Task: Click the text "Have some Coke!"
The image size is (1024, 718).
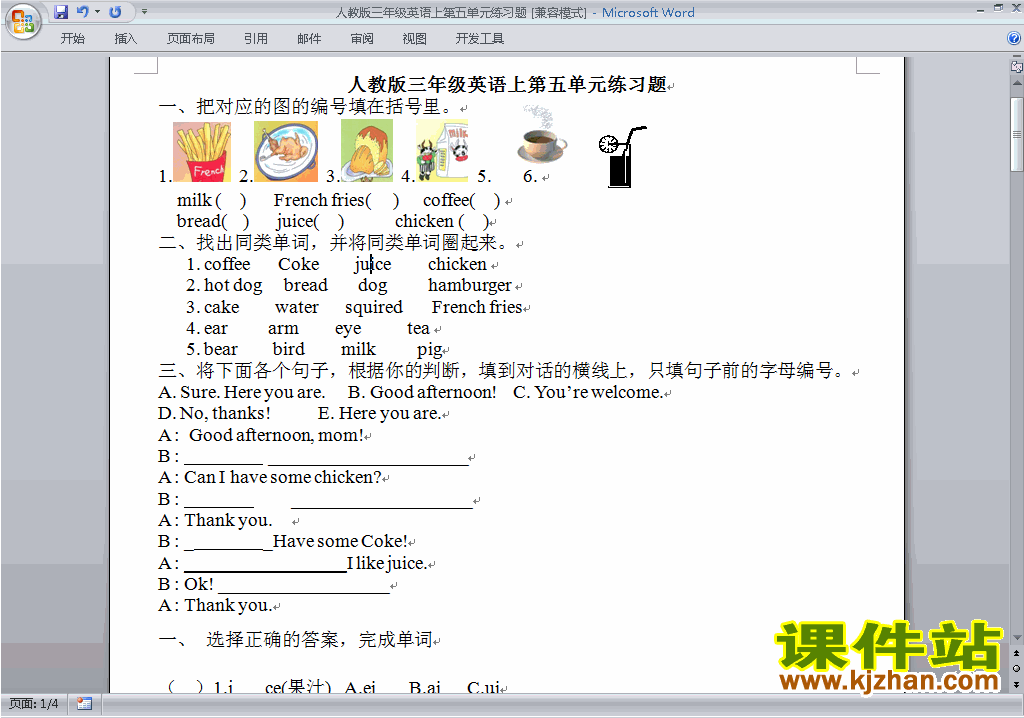Action: pos(340,542)
